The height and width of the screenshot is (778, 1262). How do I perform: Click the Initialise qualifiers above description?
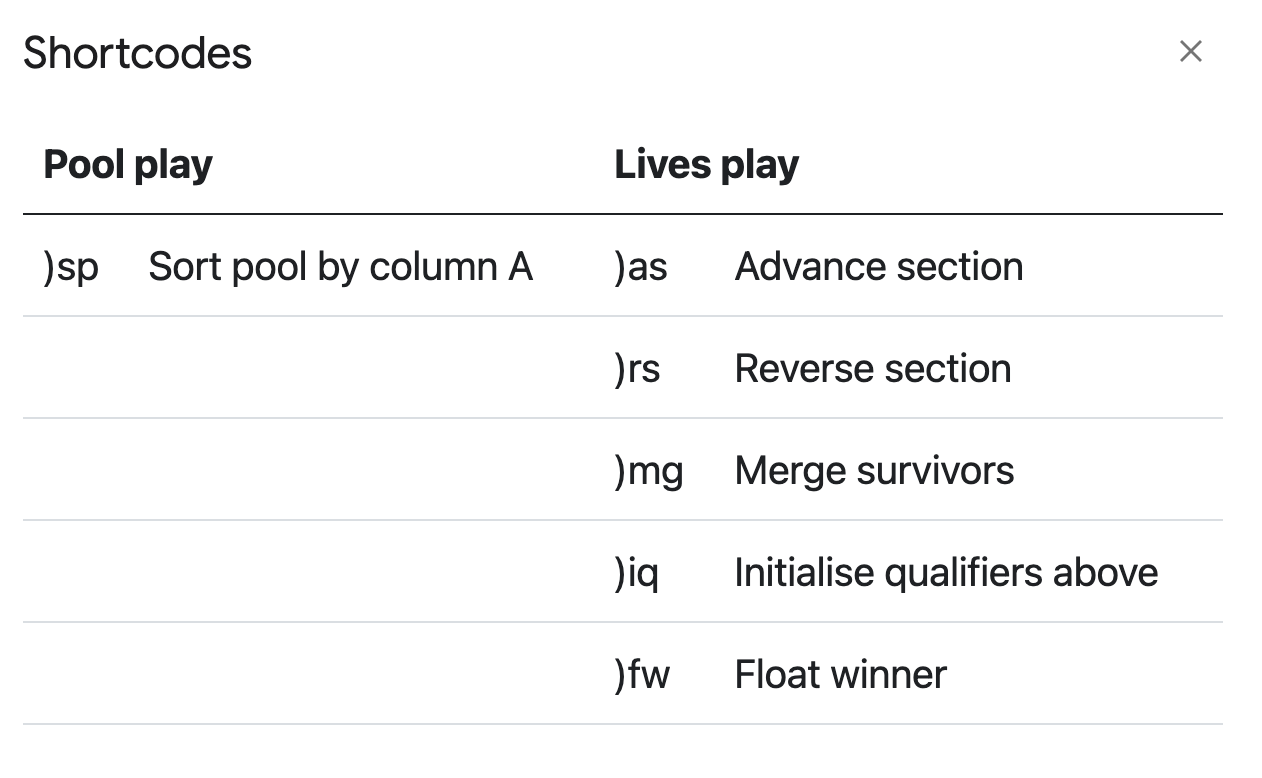(945, 573)
